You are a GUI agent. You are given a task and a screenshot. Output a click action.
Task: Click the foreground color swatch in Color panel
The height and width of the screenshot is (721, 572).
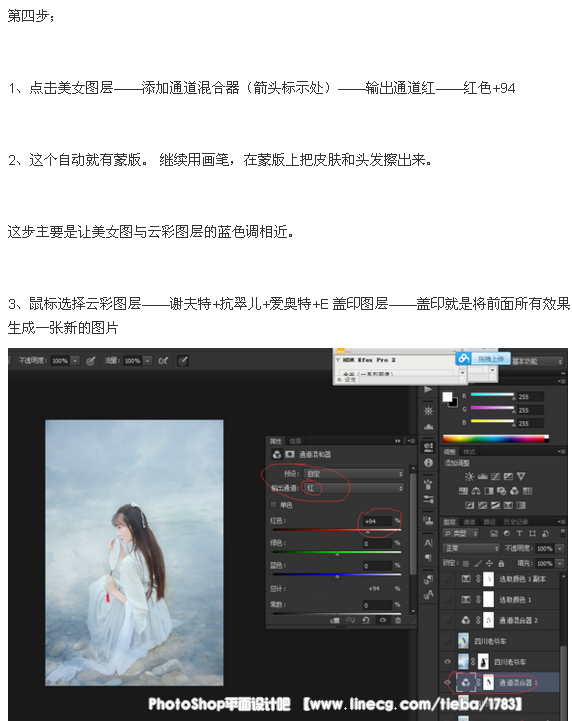coord(447,397)
